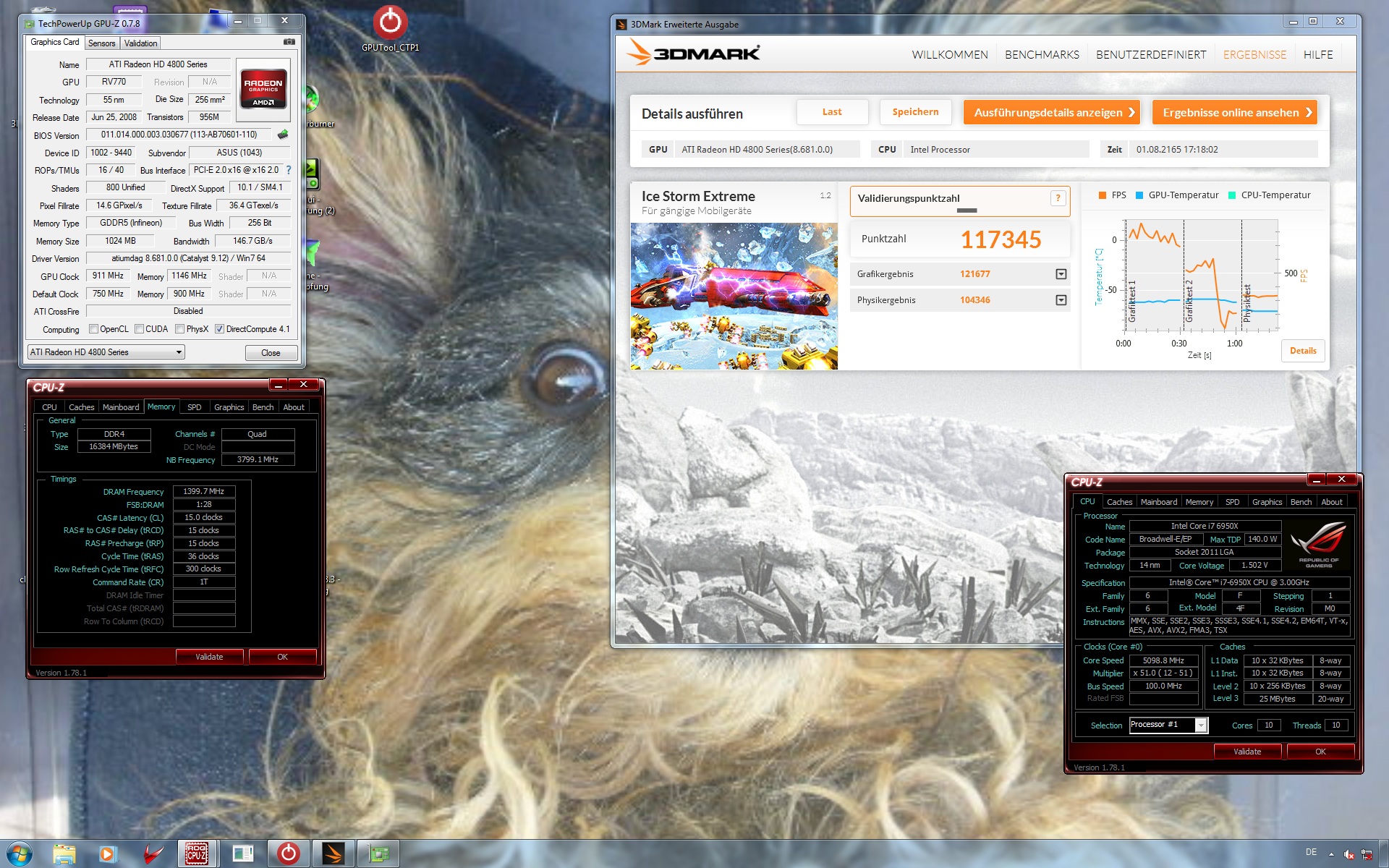This screenshot has height=868, width=1389.
Task: Switch to GPUTool power icon in taskbar
Action: click(x=288, y=854)
